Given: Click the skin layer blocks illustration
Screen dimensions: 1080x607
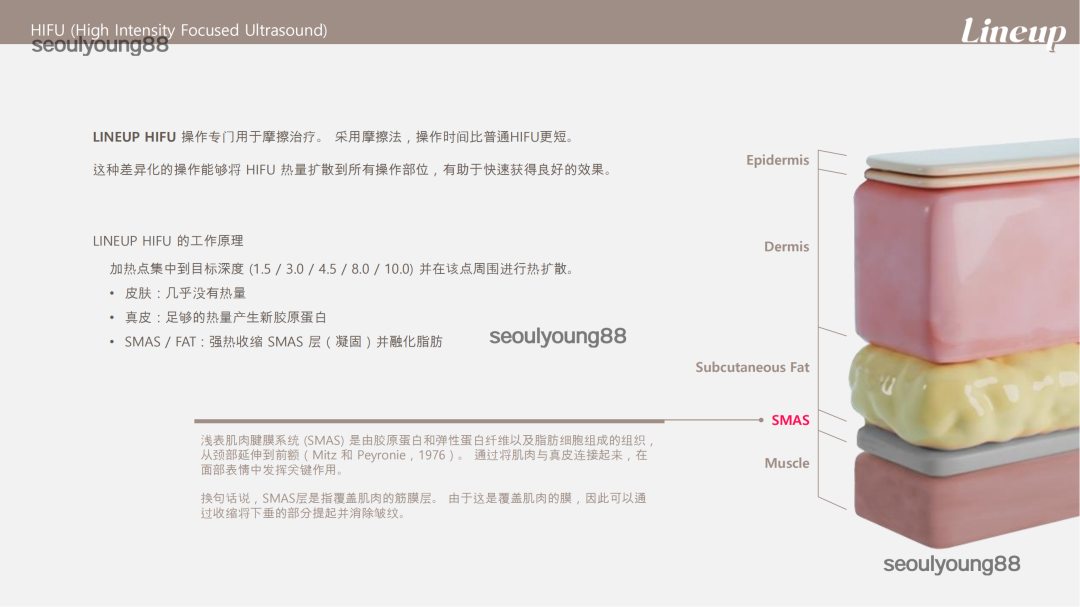Looking at the screenshot, I should pos(964,341).
